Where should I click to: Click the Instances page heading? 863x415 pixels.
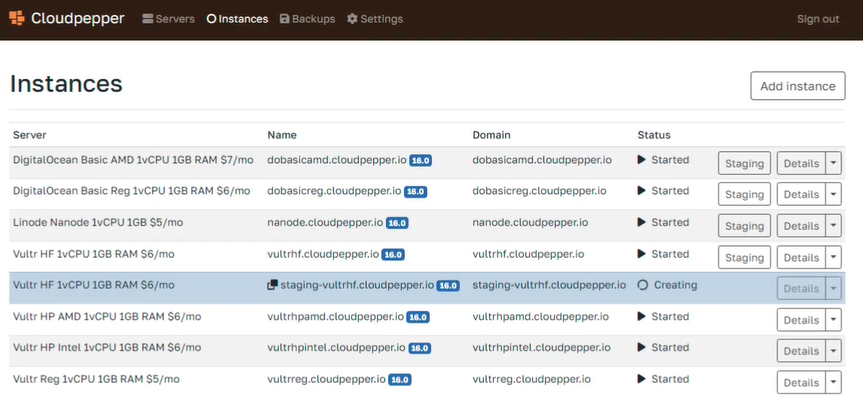click(x=66, y=84)
